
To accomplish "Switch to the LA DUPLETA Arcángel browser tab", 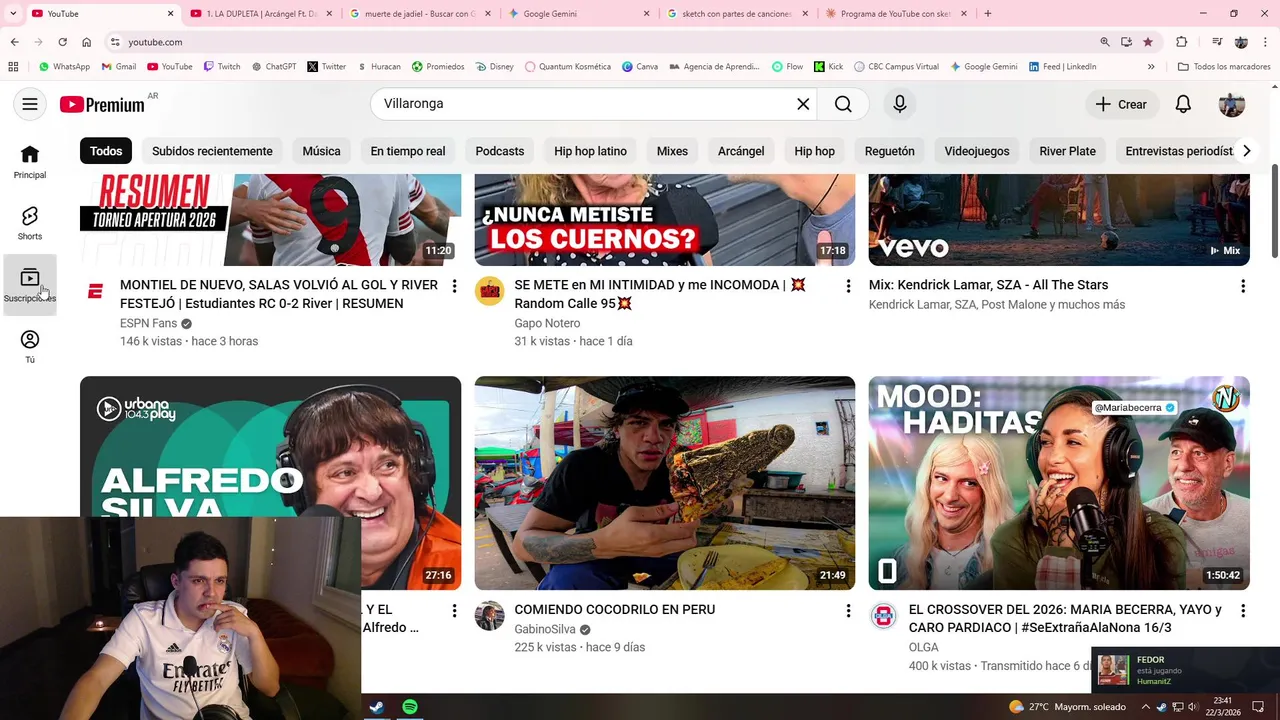I will click(x=260, y=14).
